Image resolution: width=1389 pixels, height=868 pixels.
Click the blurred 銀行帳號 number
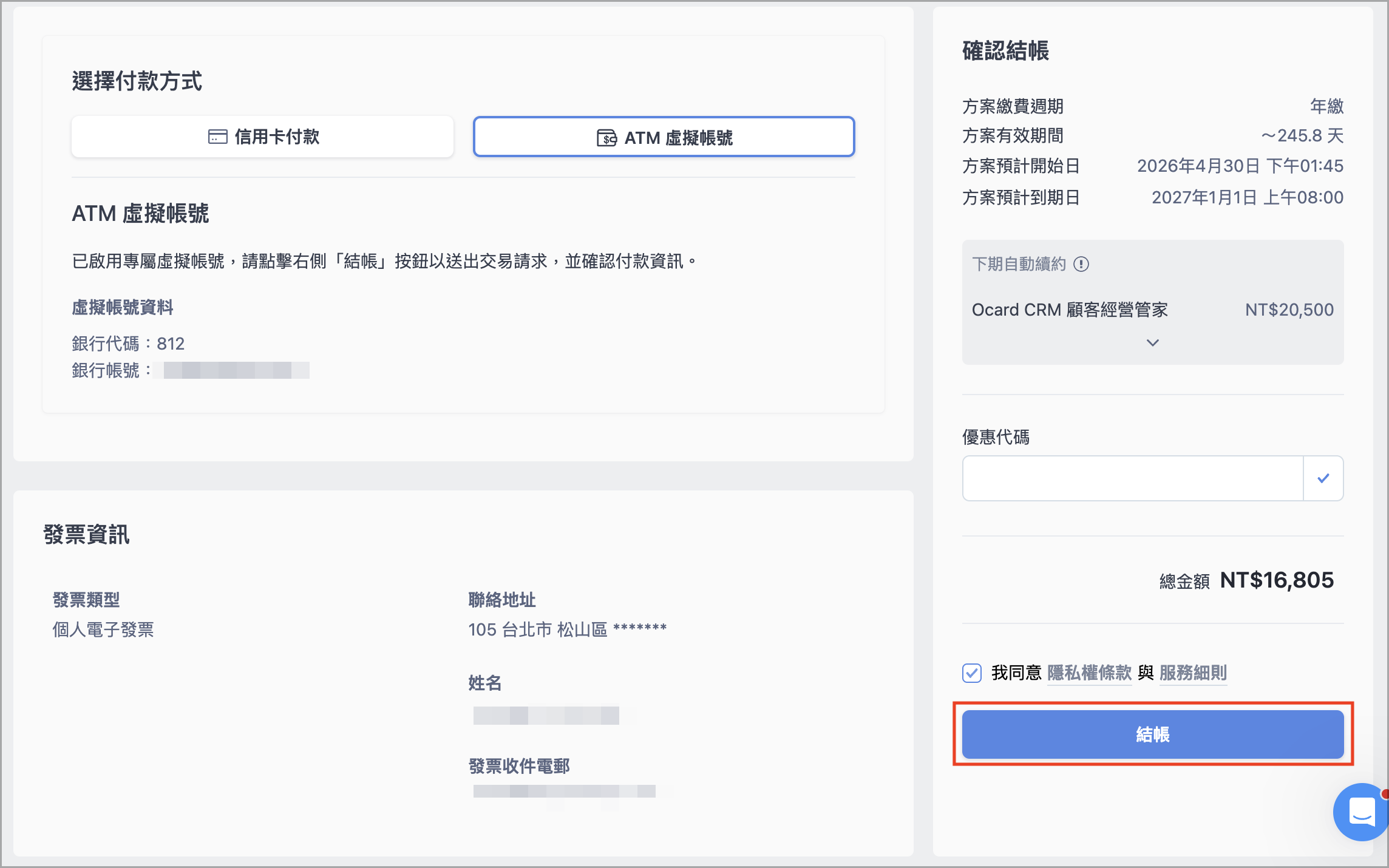pyautogui.click(x=231, y=370)
